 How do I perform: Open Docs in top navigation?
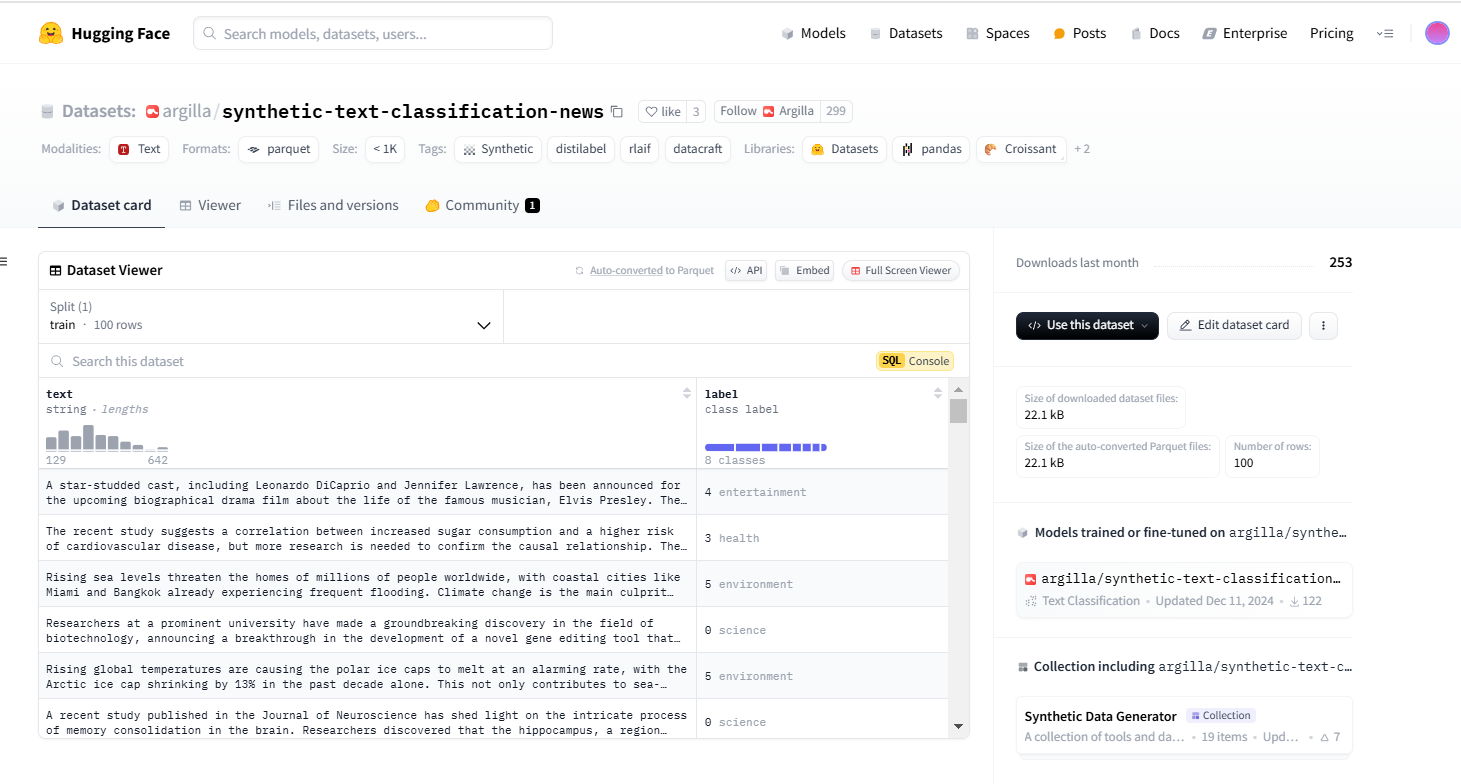pyautogui.click(x=1155, y=33)
